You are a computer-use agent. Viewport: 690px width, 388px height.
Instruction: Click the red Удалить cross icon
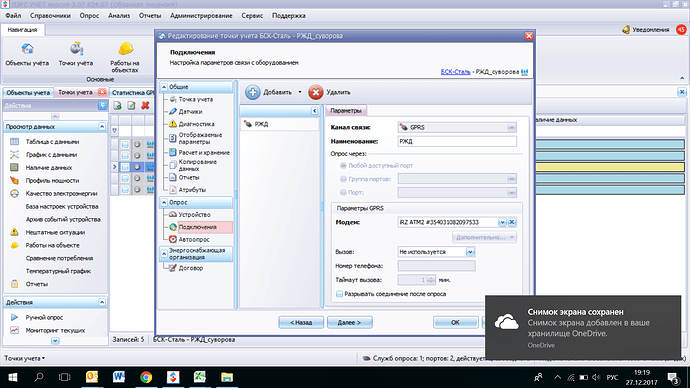tap(316, 92)
